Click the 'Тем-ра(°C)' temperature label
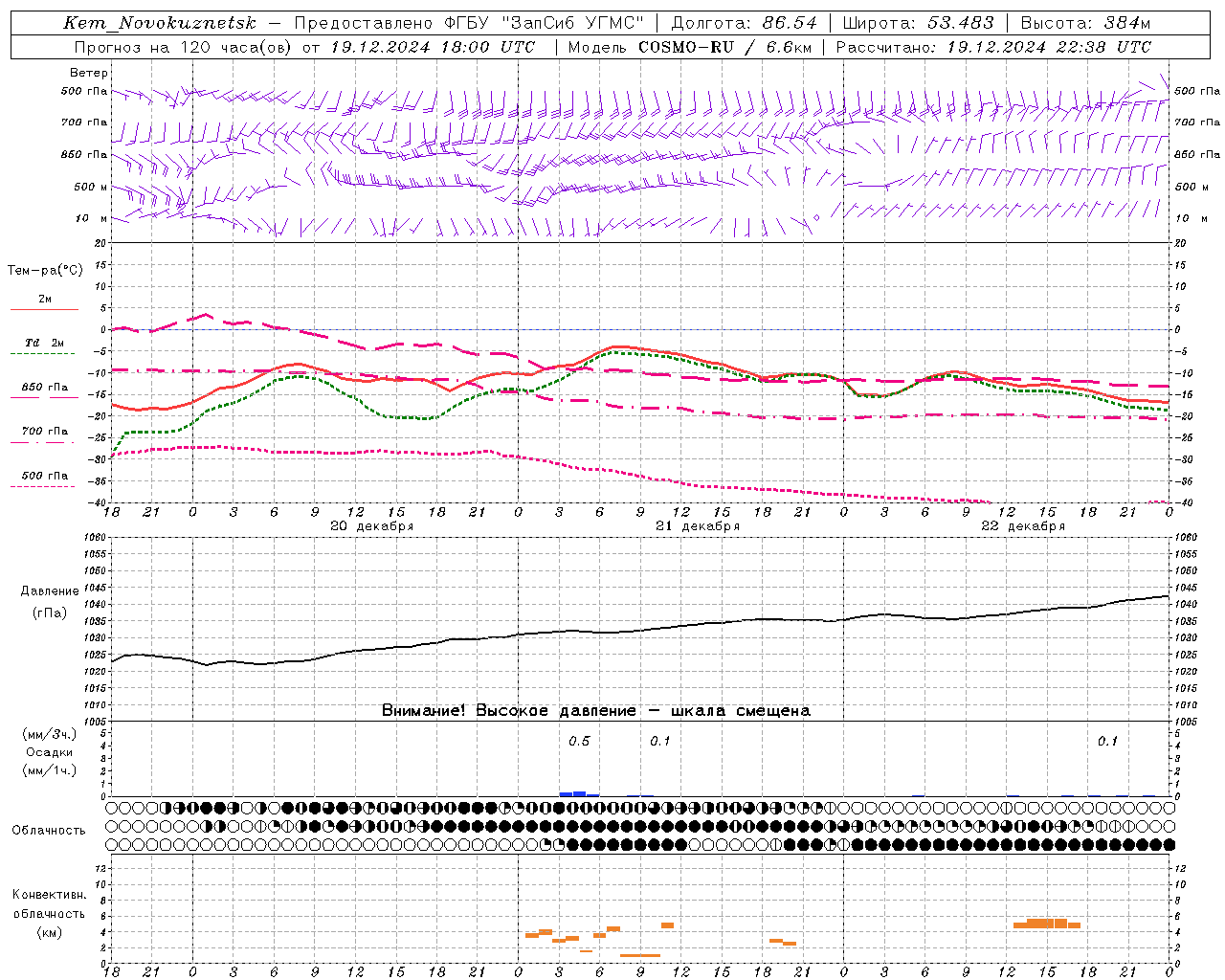 pos(45,271)
